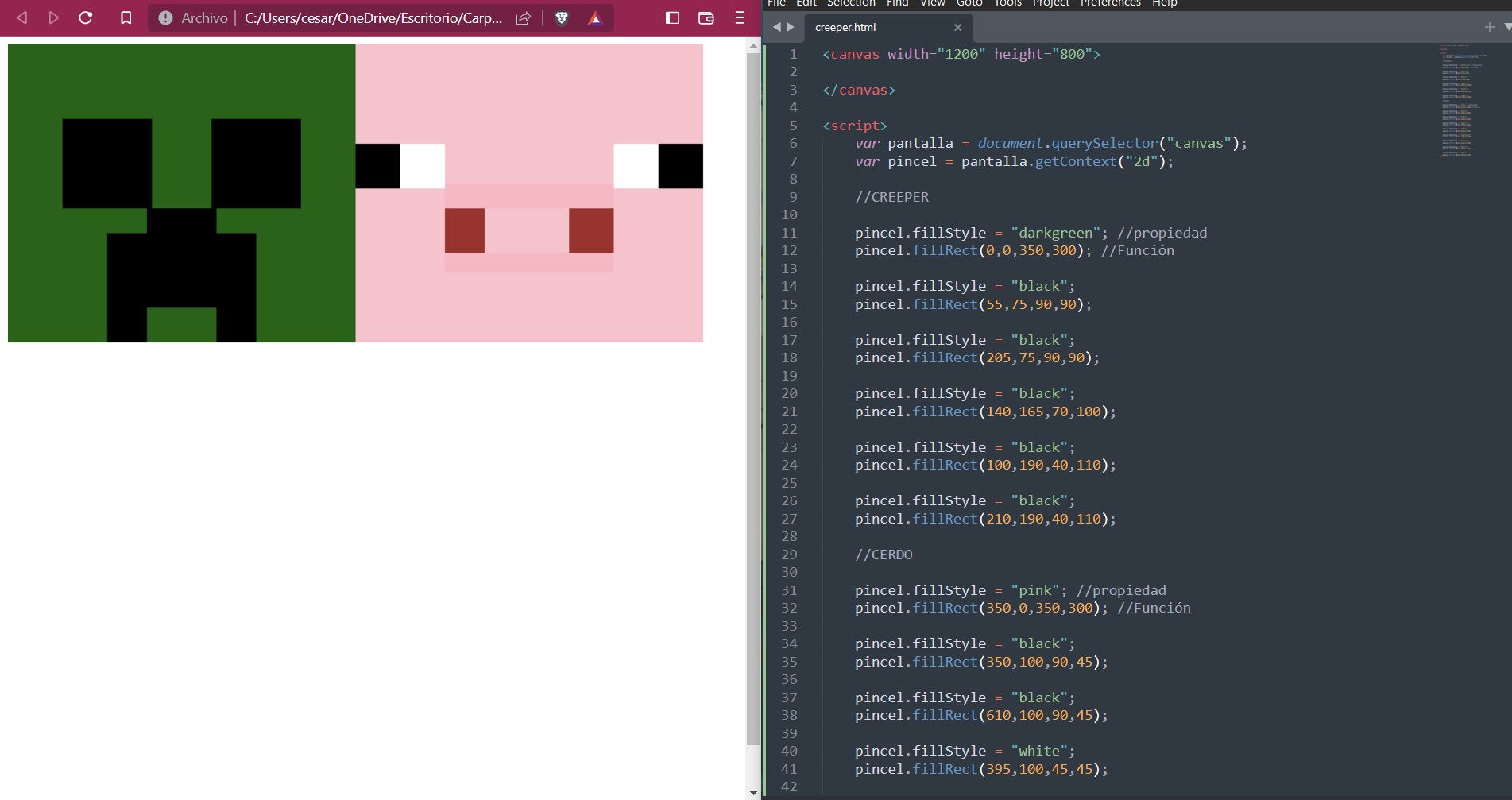Open the Goto menu
The height and width of the screenshot is (800, 1512).
pyautogui.click(x=969, y=3)
